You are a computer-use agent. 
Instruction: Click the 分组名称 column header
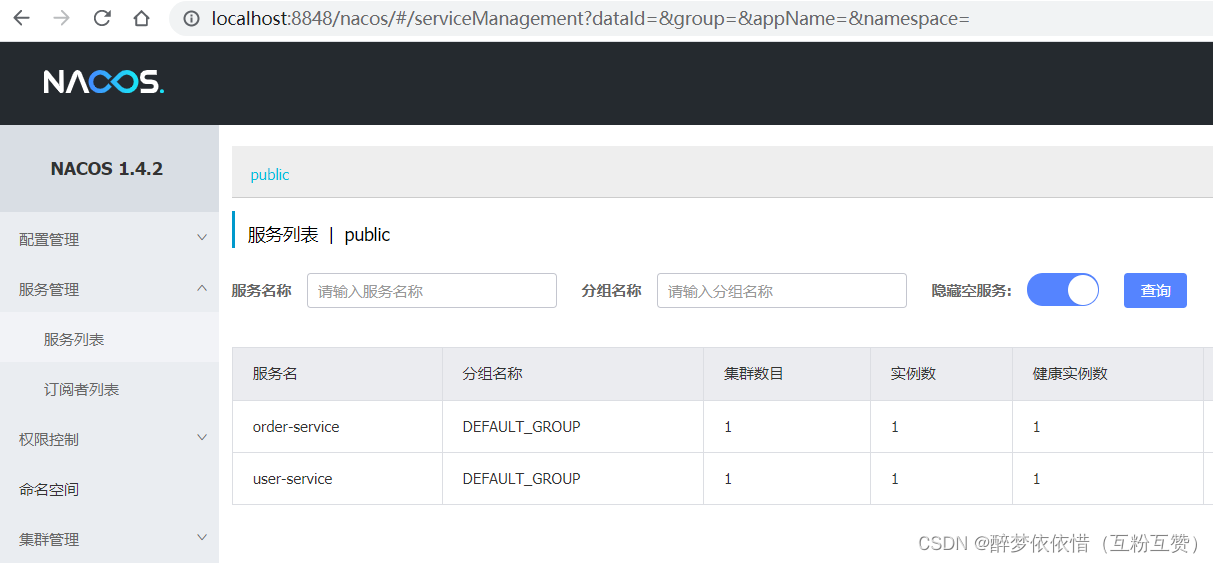click(573, 374)
